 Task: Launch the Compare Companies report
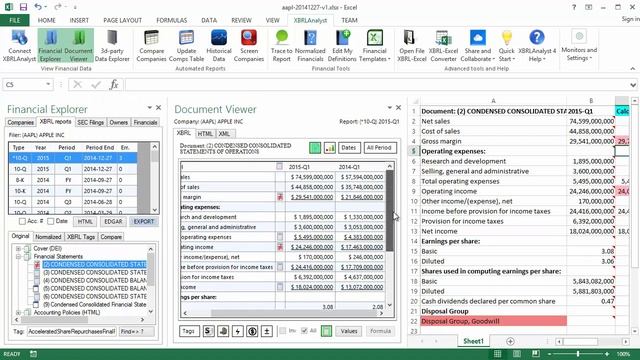point(151,46)
